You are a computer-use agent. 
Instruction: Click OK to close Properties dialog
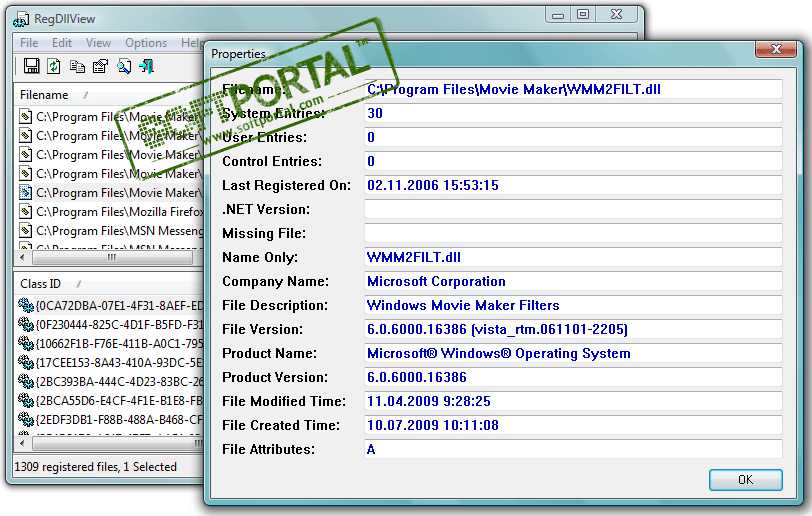pyautogui.click(x=745, y=480)
